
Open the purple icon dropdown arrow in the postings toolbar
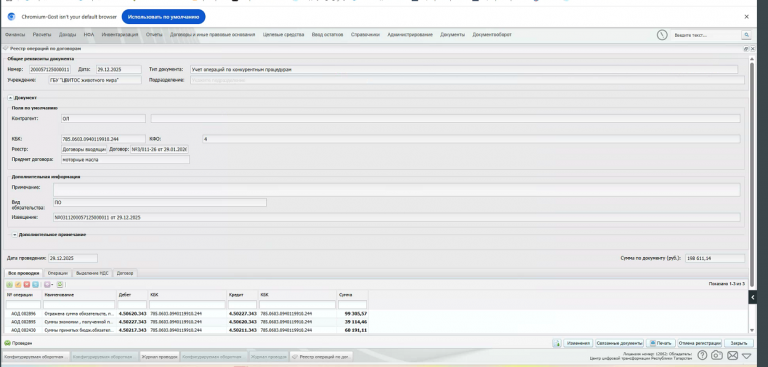(52, 285)
